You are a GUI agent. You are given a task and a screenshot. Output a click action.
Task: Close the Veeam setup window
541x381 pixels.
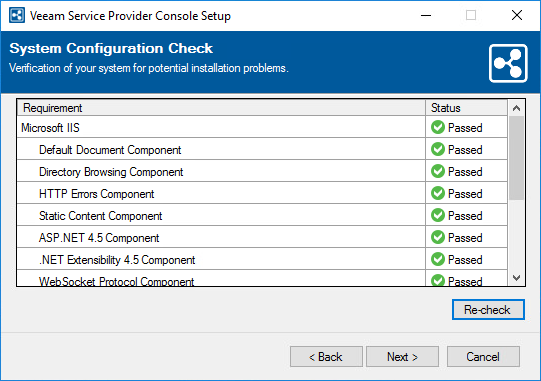click(x=517, y=15)
